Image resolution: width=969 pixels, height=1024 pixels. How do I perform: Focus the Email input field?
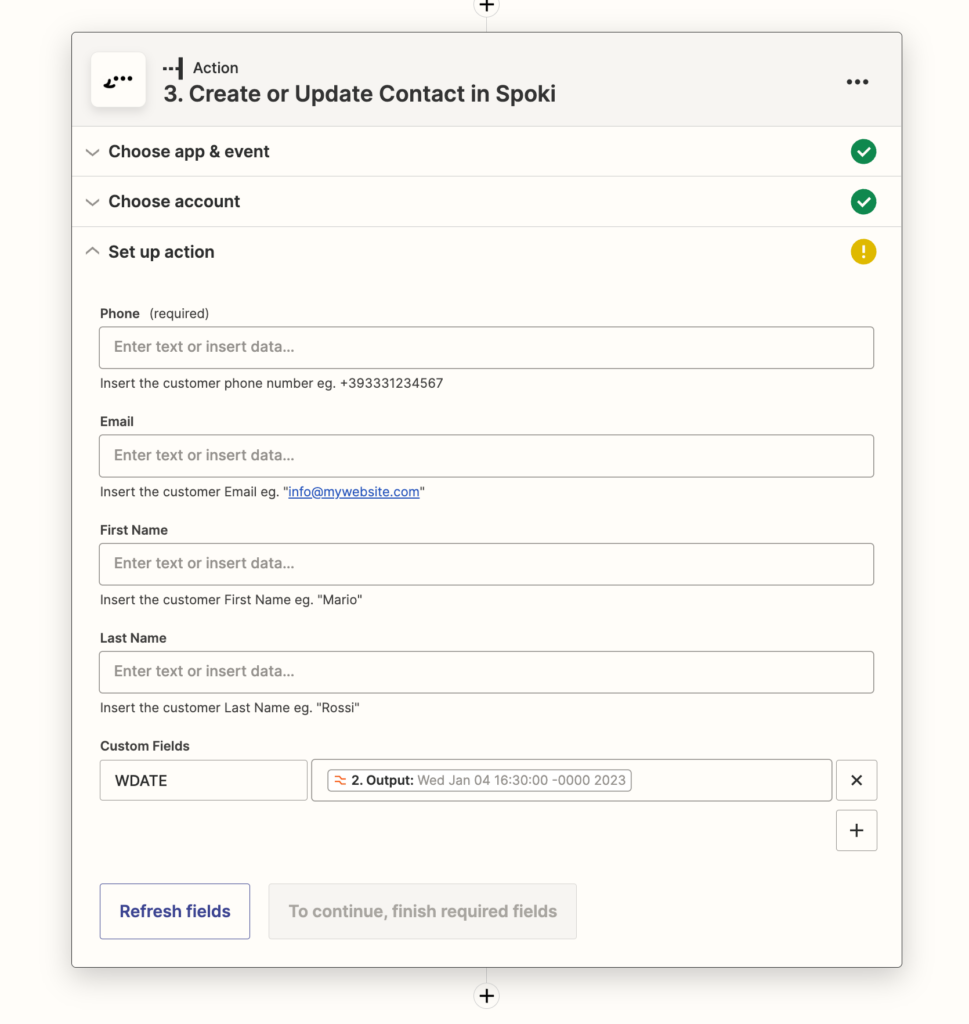[x=486, y=455]
